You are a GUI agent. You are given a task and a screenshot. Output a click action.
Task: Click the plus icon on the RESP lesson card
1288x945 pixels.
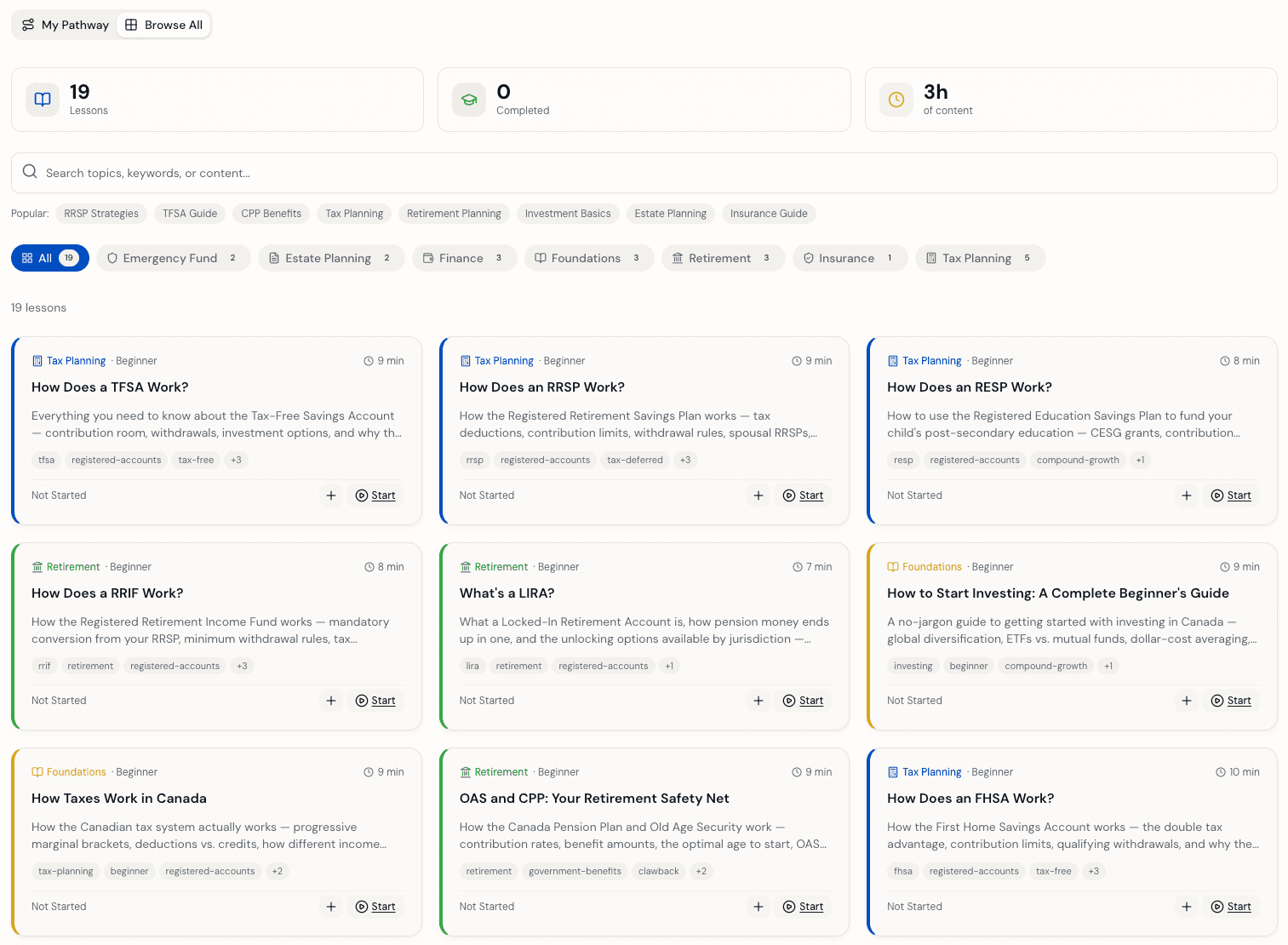[1187, 495]
